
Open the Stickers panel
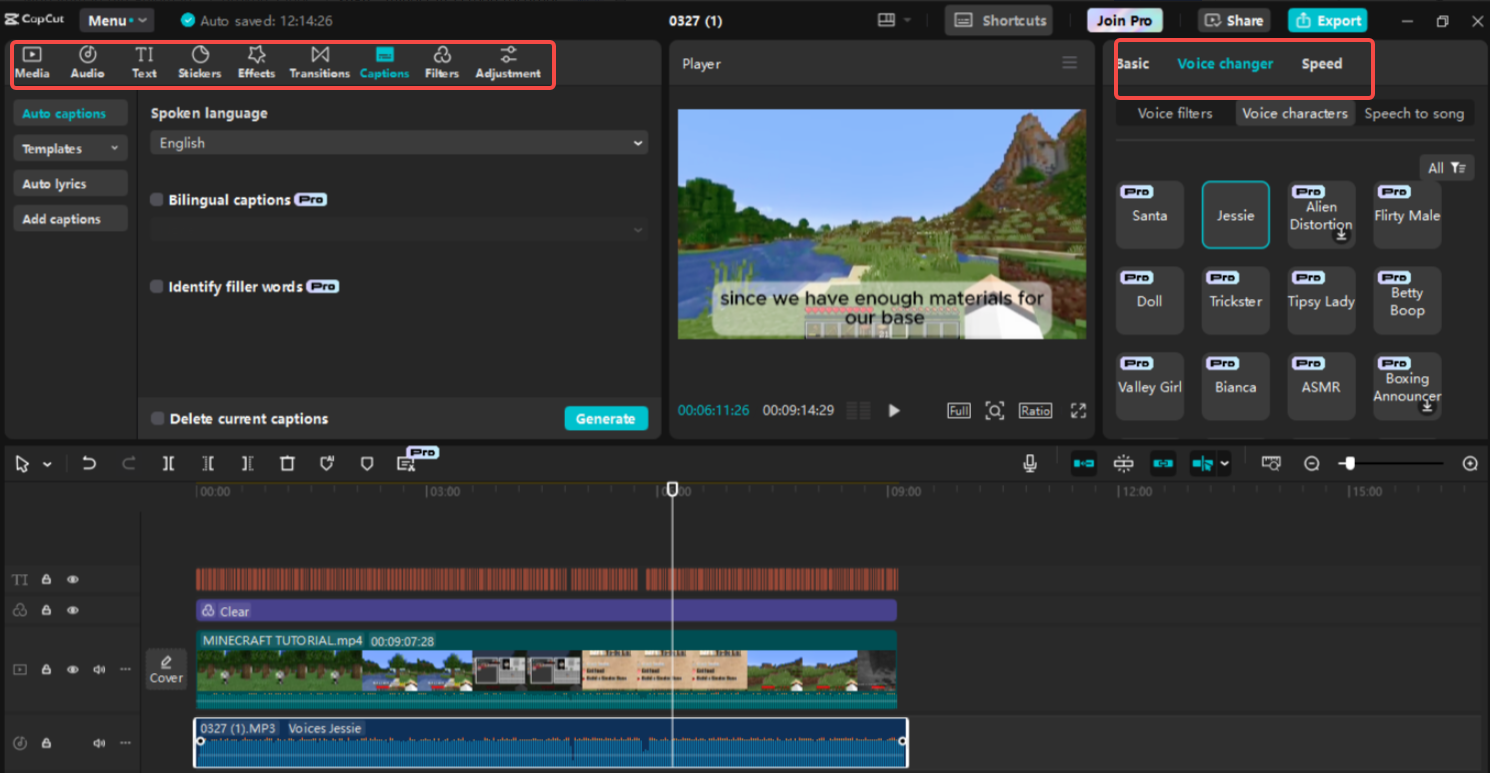coord(200,62)
